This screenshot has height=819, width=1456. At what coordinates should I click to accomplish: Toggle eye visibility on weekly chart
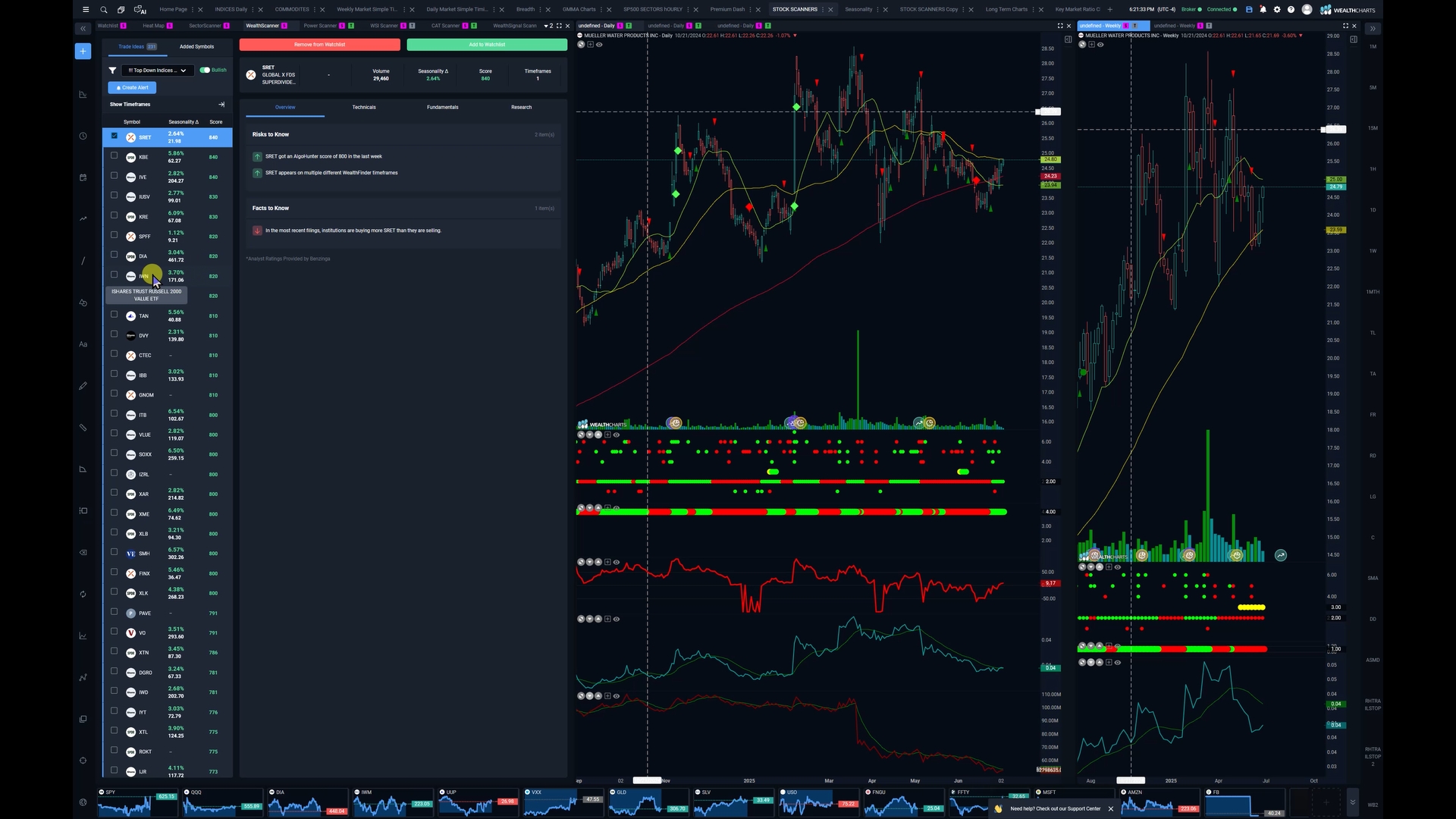pos(1100,45)
